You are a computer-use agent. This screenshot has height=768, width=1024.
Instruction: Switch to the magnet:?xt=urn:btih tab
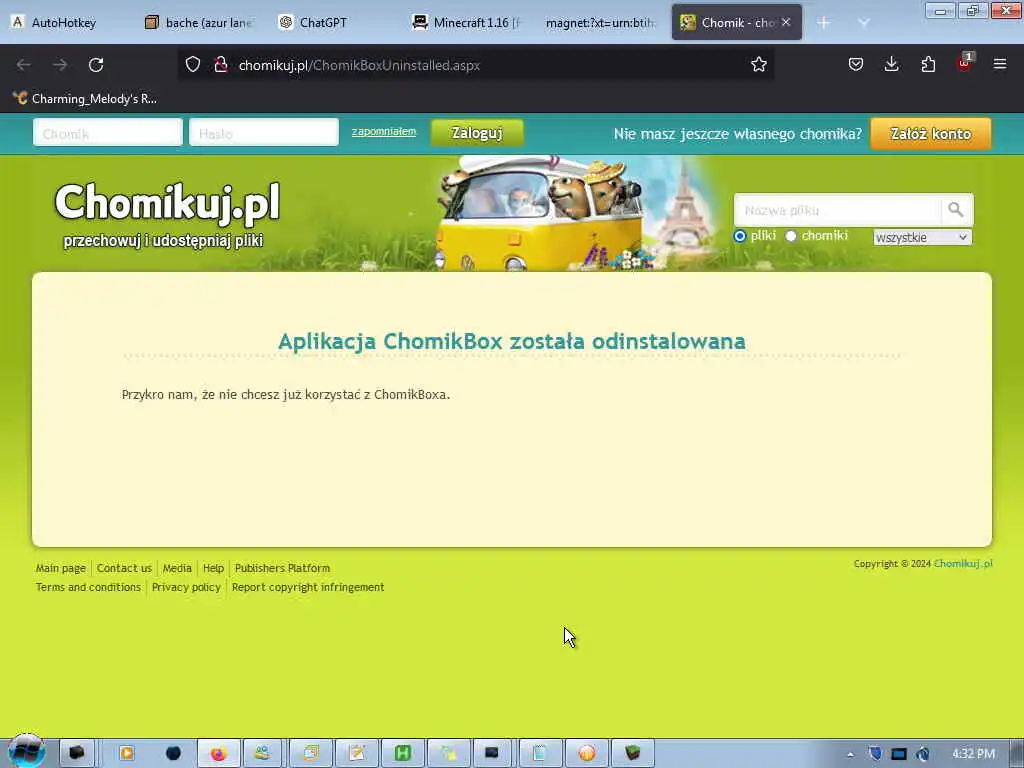(x=601, y=23)
